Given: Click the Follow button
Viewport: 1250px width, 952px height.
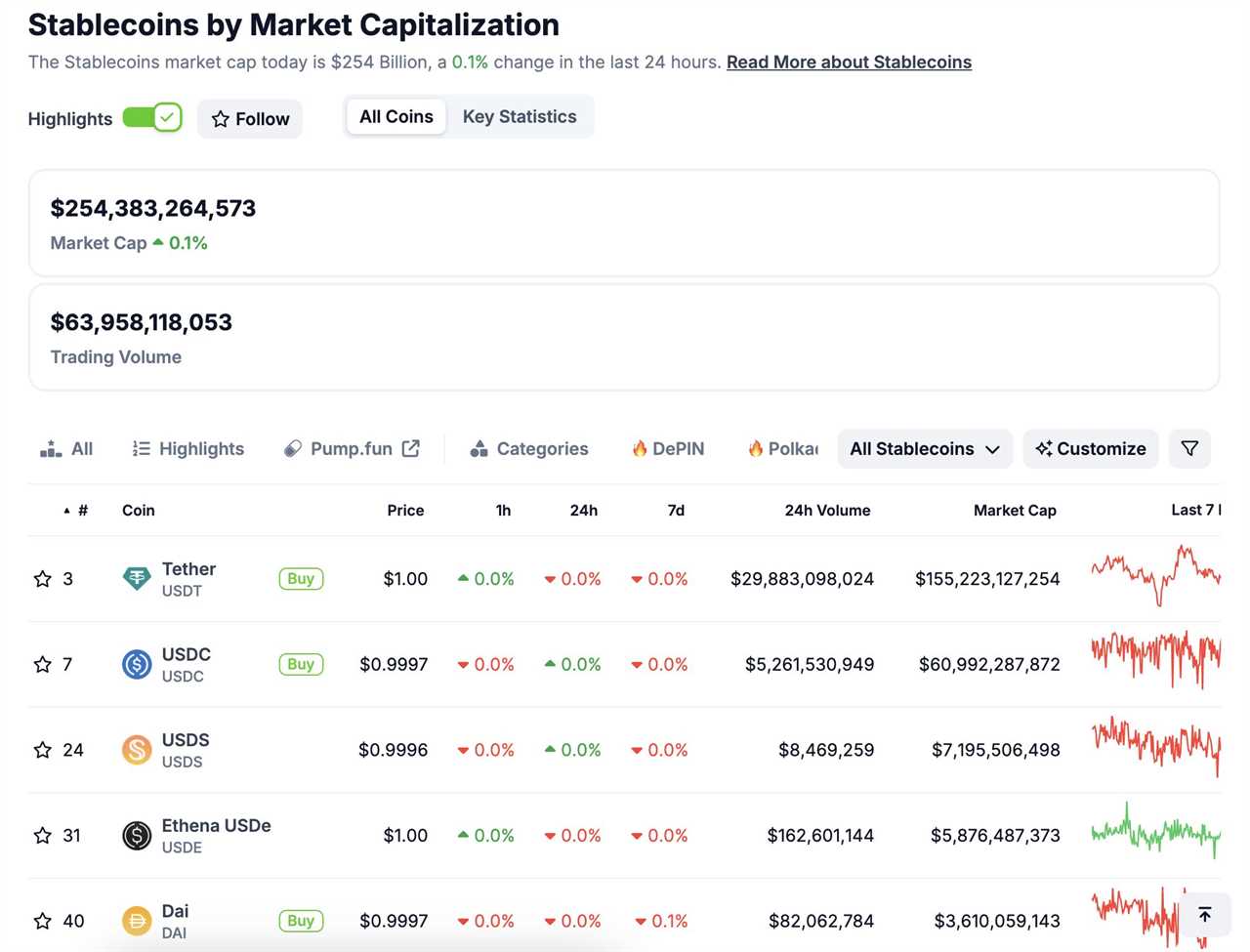Looking at the screenshot, I should (x=250, y=119).
